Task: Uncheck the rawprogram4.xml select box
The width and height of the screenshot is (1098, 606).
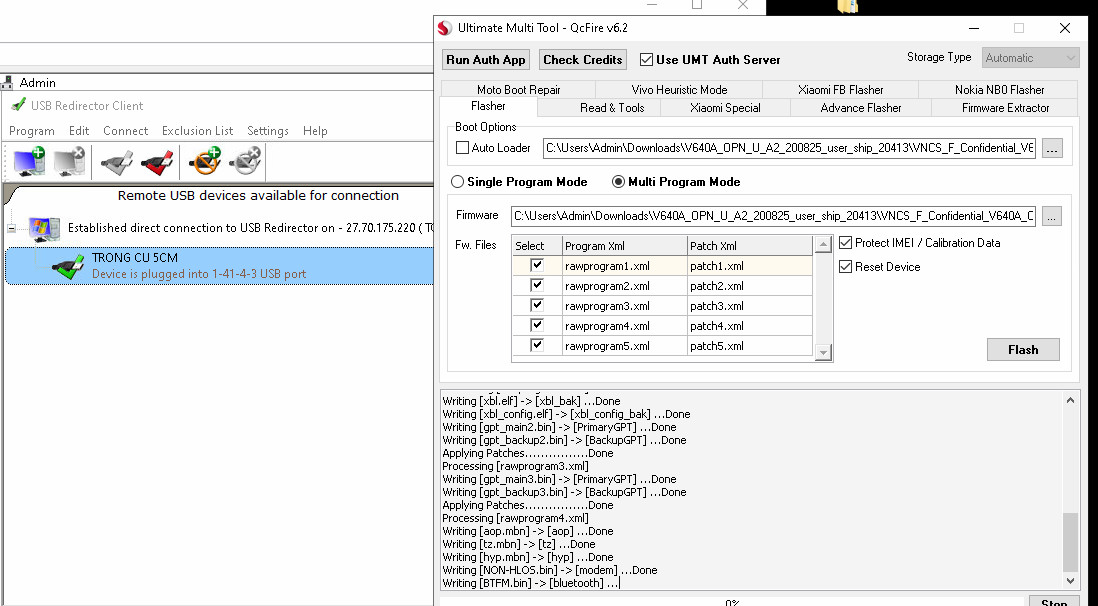Action: pos(537,325)
